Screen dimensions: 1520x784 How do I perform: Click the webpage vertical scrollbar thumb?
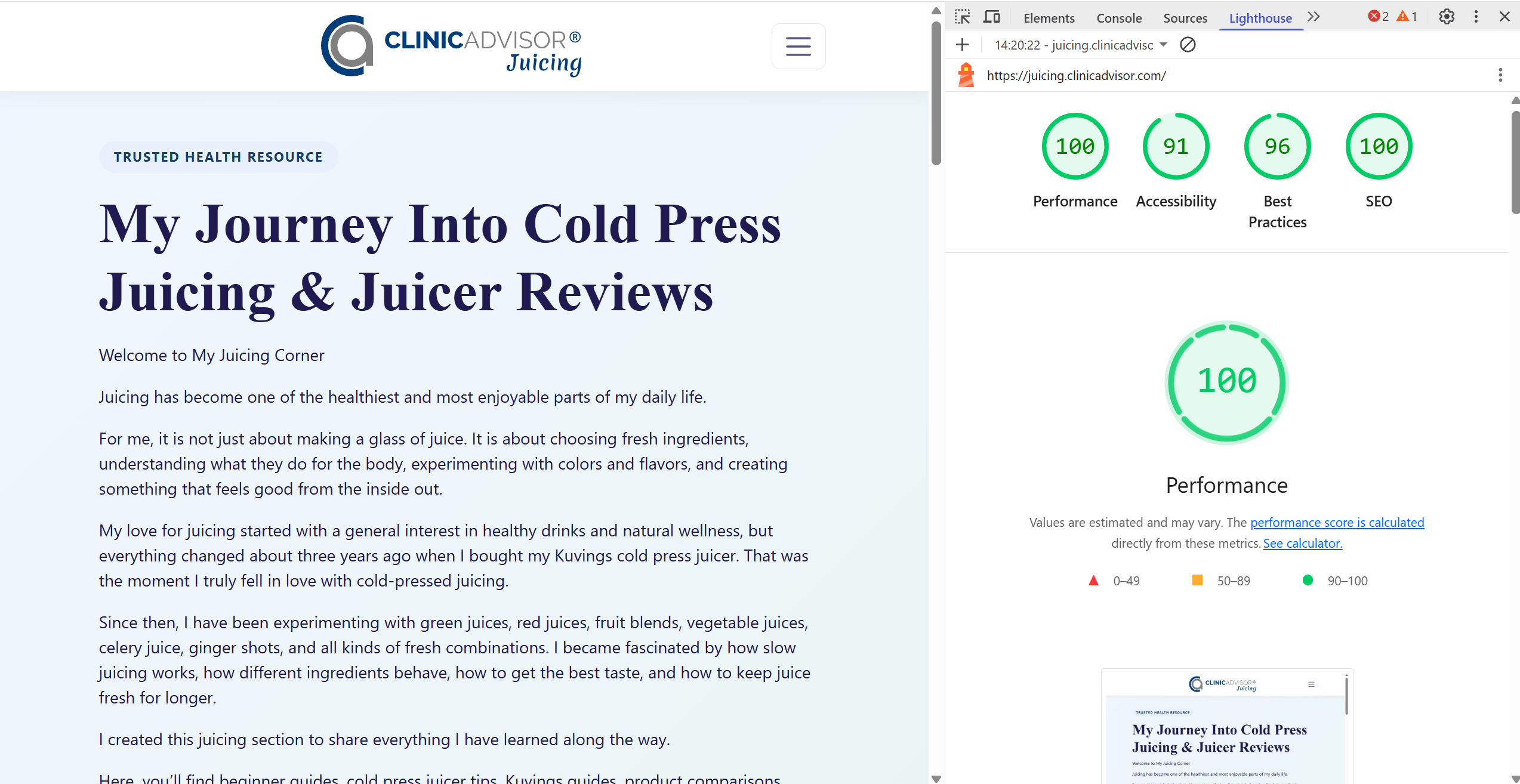coord(936,92)
